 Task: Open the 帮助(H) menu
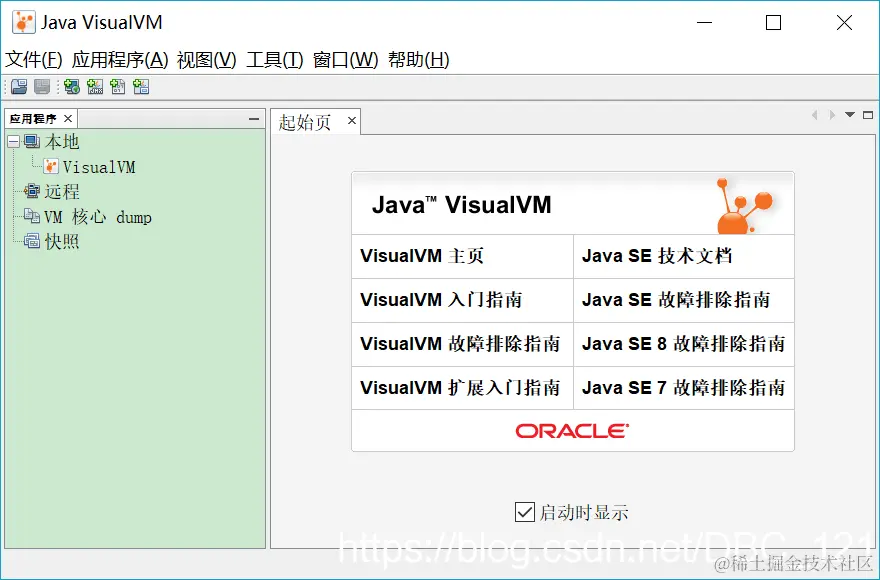[x=419, y=60]
